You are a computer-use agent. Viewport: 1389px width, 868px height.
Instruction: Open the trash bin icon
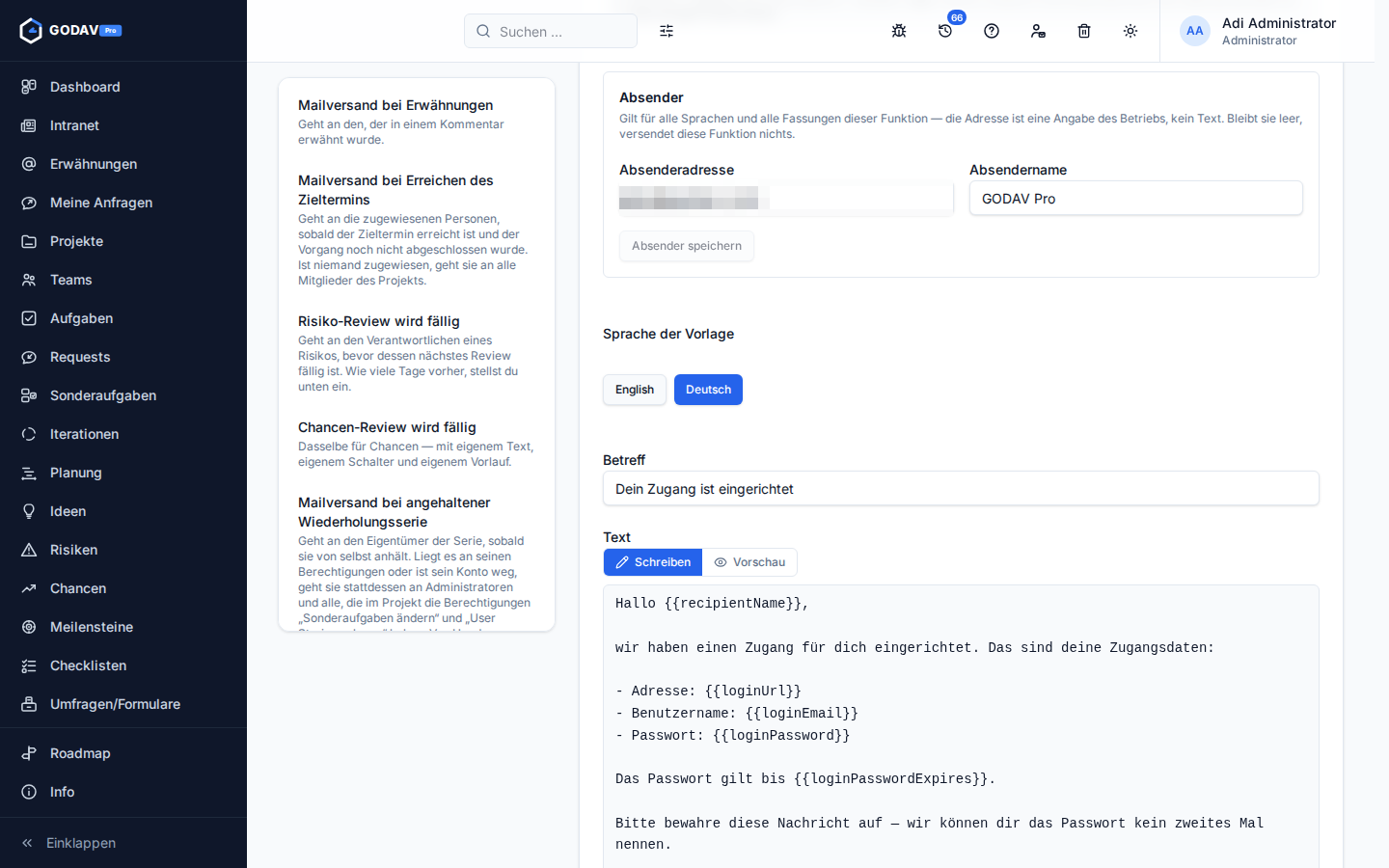coord(1084,31)
